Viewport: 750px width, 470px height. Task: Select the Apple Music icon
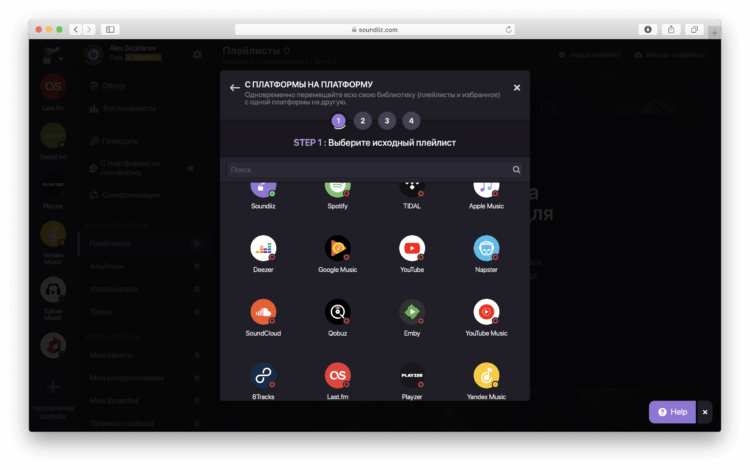click(486, 190)
